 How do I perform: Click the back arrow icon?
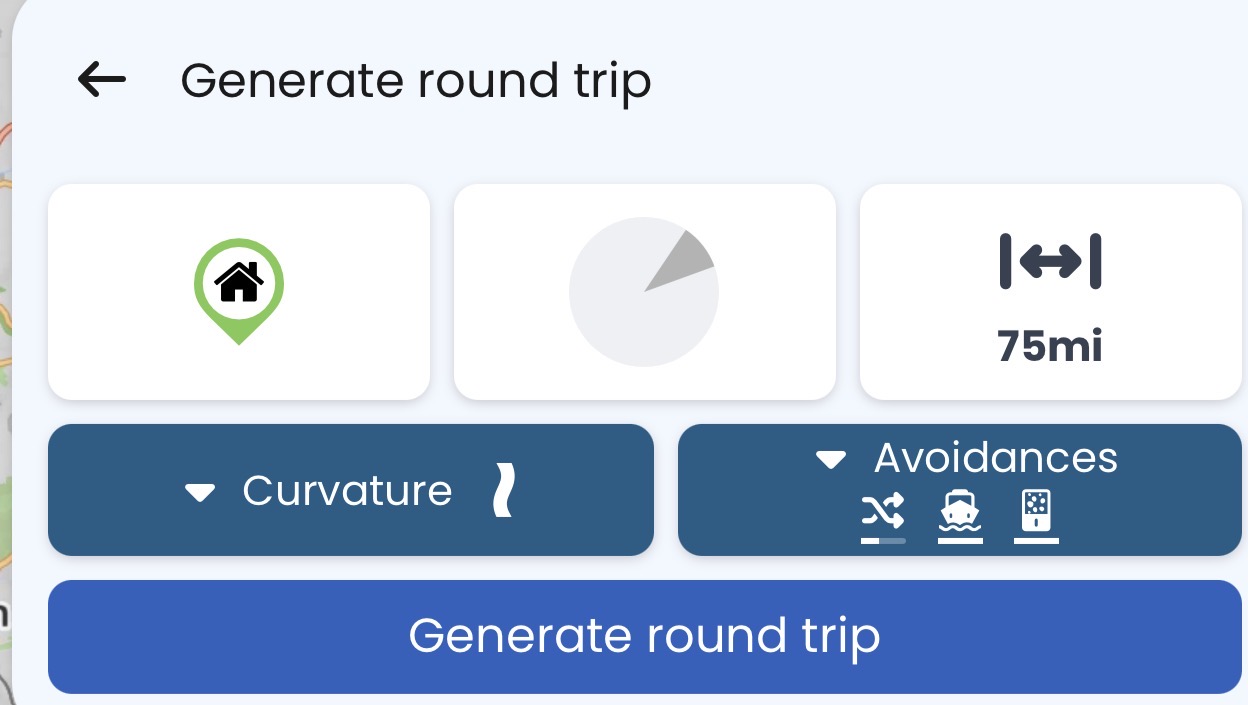tap(102, 79)
